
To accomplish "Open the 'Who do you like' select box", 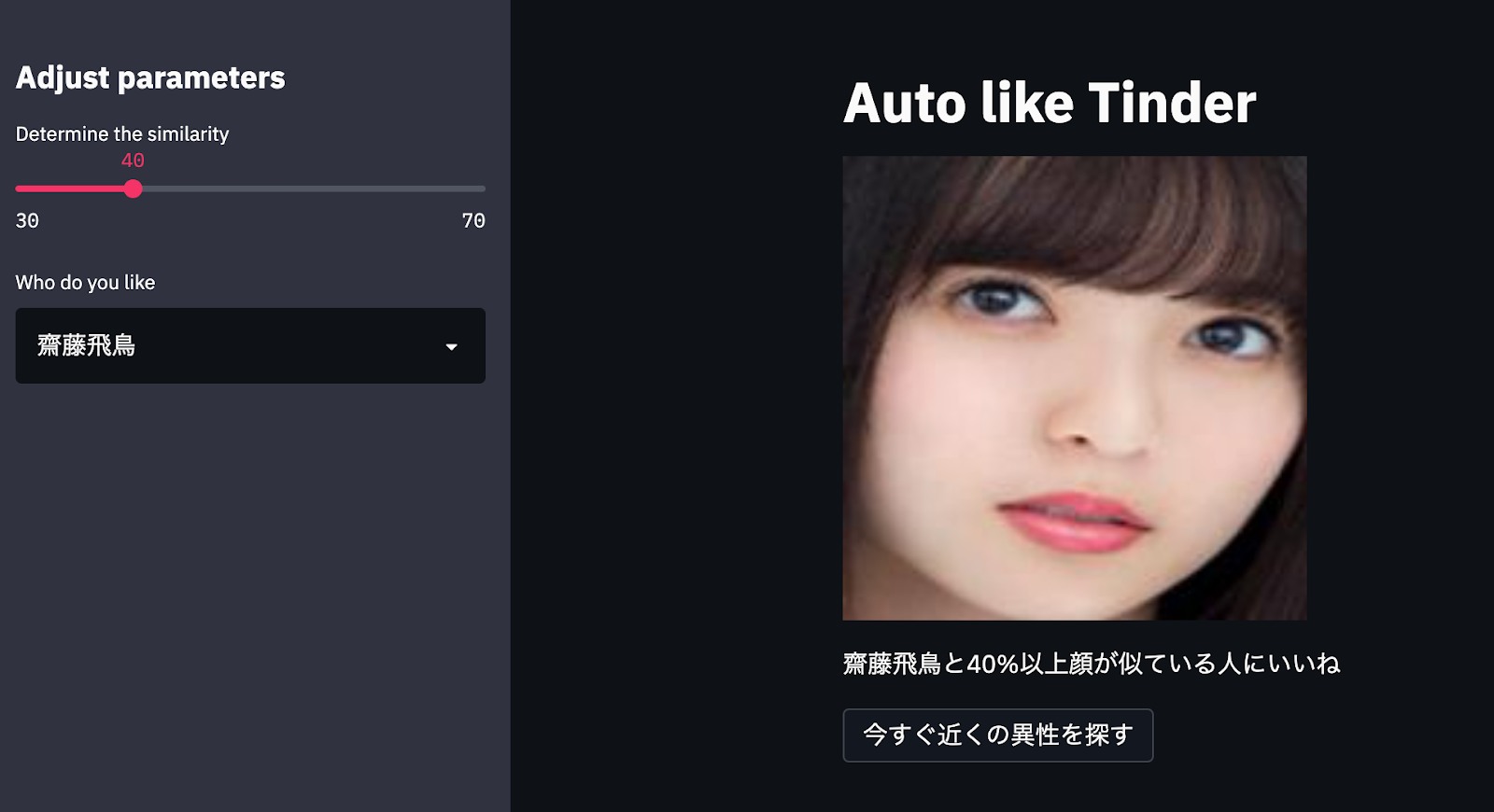I will [x=250, y=345].
